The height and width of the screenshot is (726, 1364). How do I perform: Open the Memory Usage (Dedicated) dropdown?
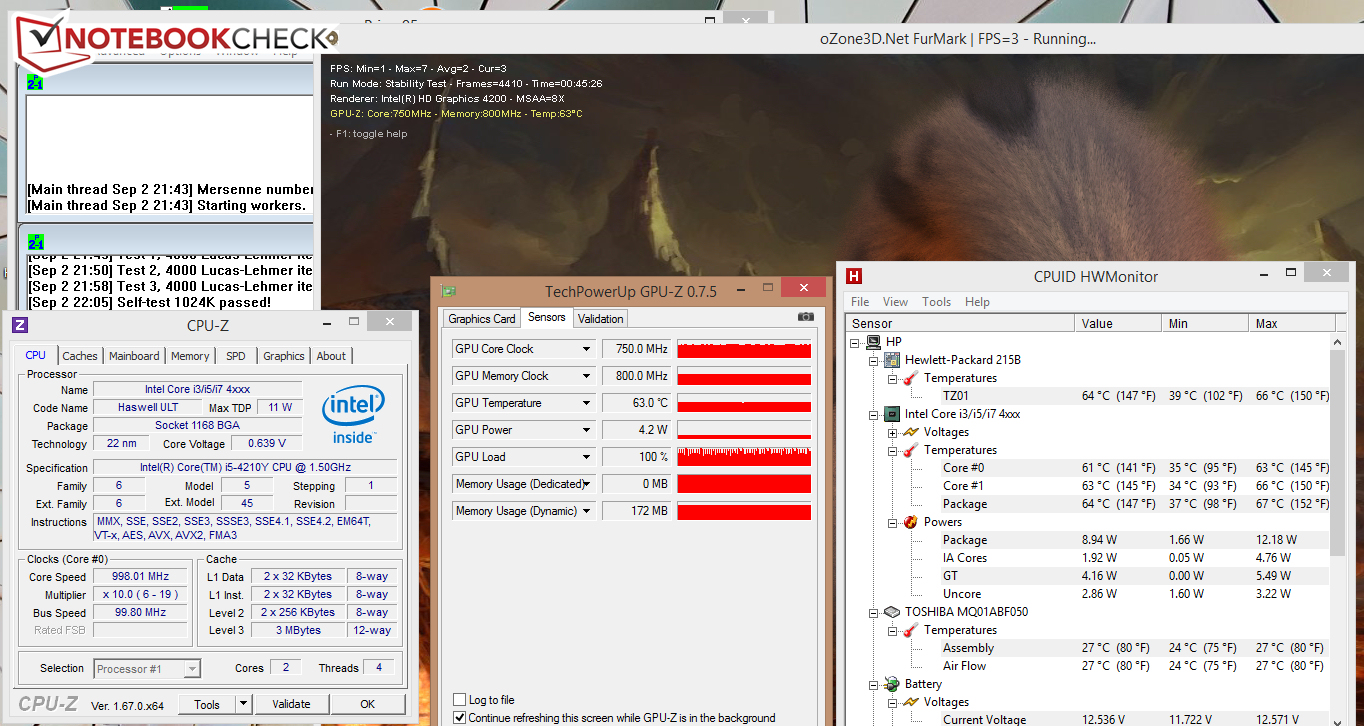point(587,484)
